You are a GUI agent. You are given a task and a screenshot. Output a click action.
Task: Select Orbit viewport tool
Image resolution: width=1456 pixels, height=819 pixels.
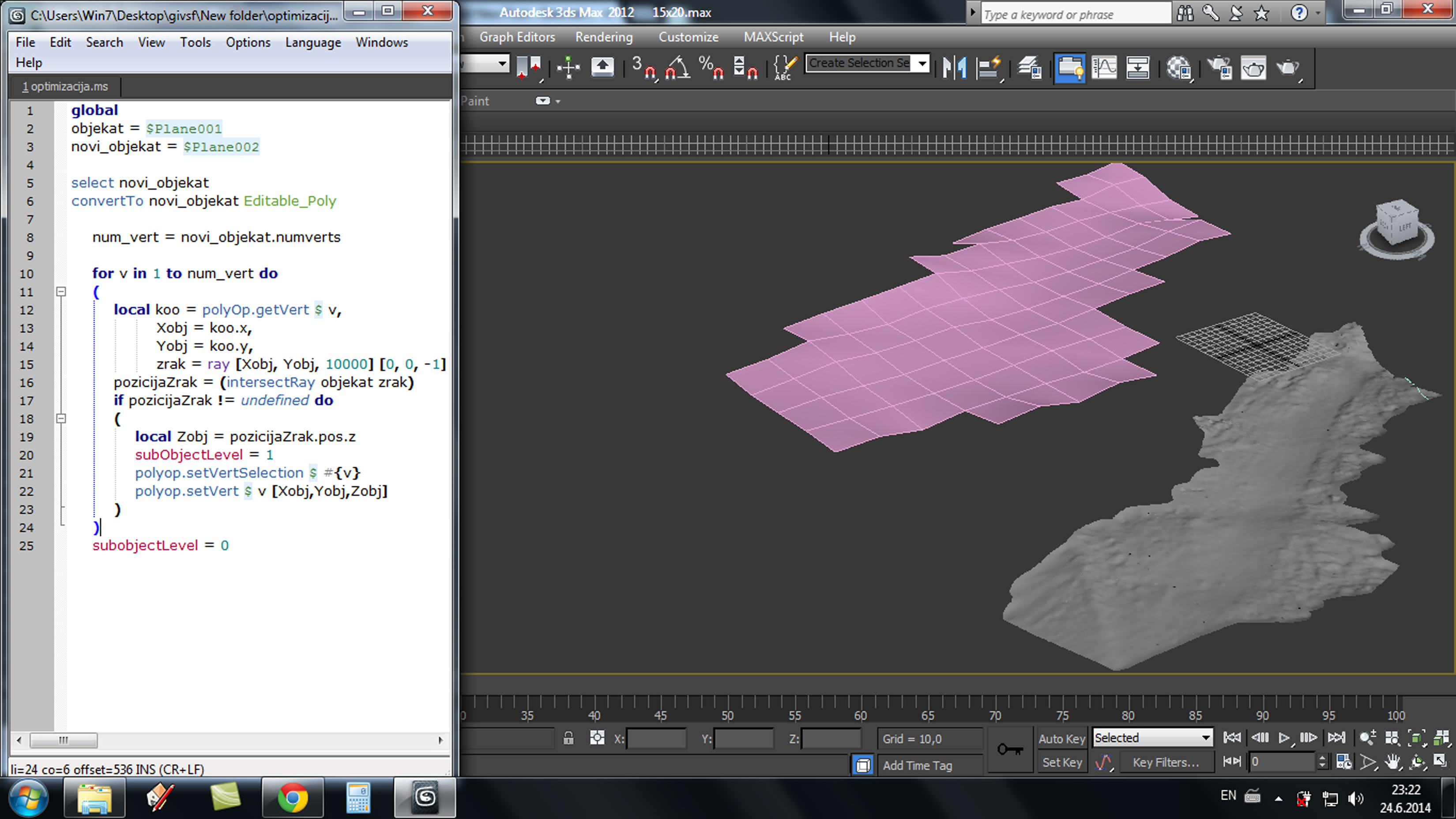pos(1417,762)
